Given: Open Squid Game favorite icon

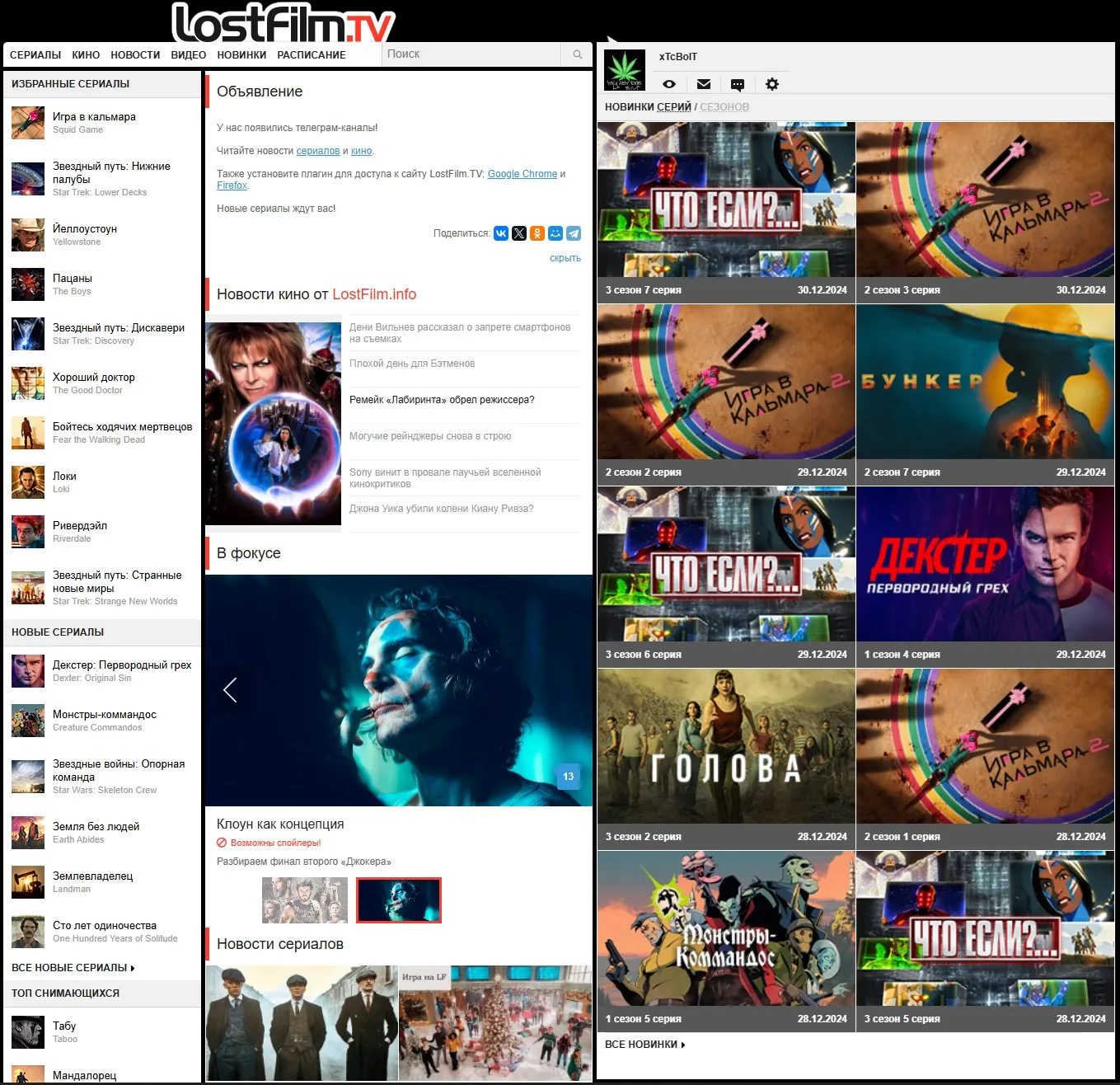Looking at the screenshot, I should [28, 123].
